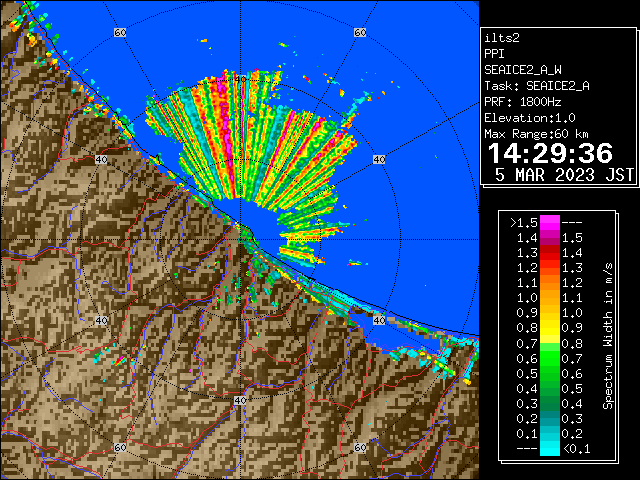Click the right-column '0.8' legend label
640x480 pixels.
[572, 343]
